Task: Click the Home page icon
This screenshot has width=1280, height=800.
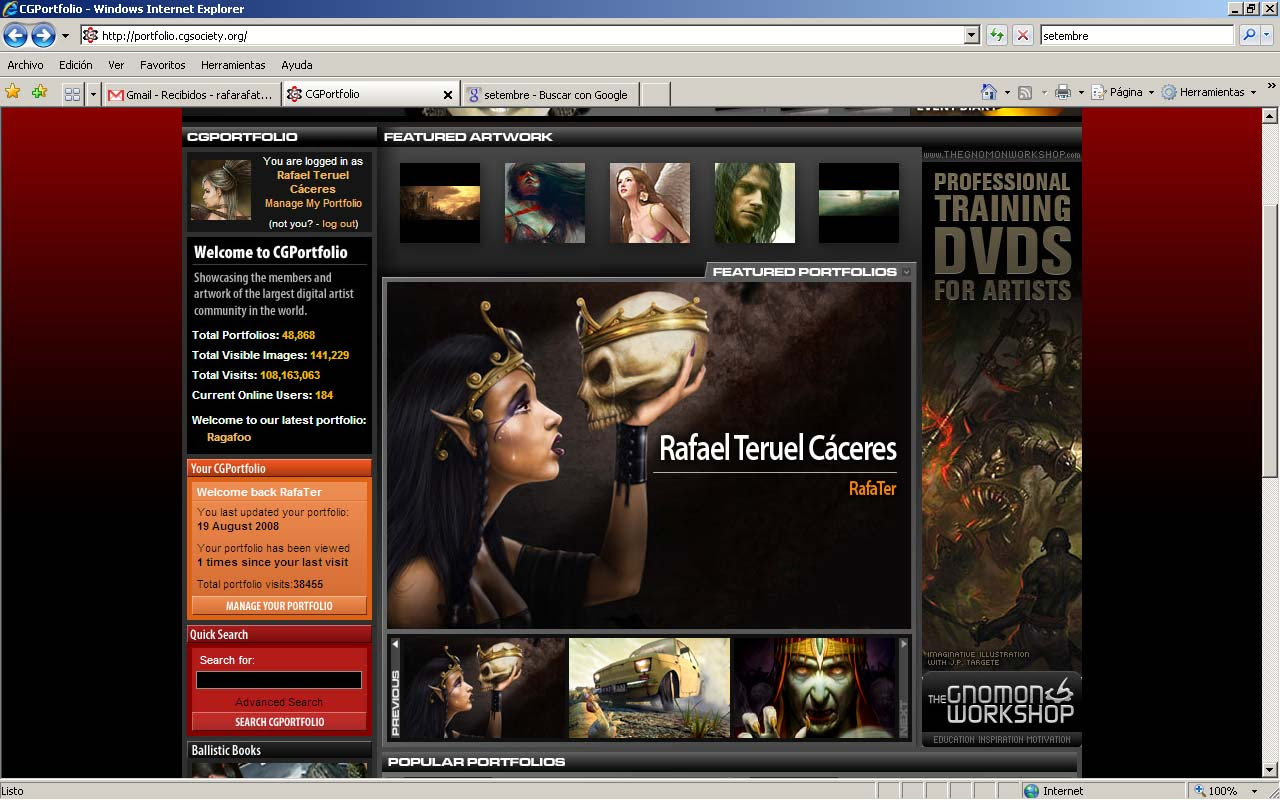Action: [x=989, y=92]
